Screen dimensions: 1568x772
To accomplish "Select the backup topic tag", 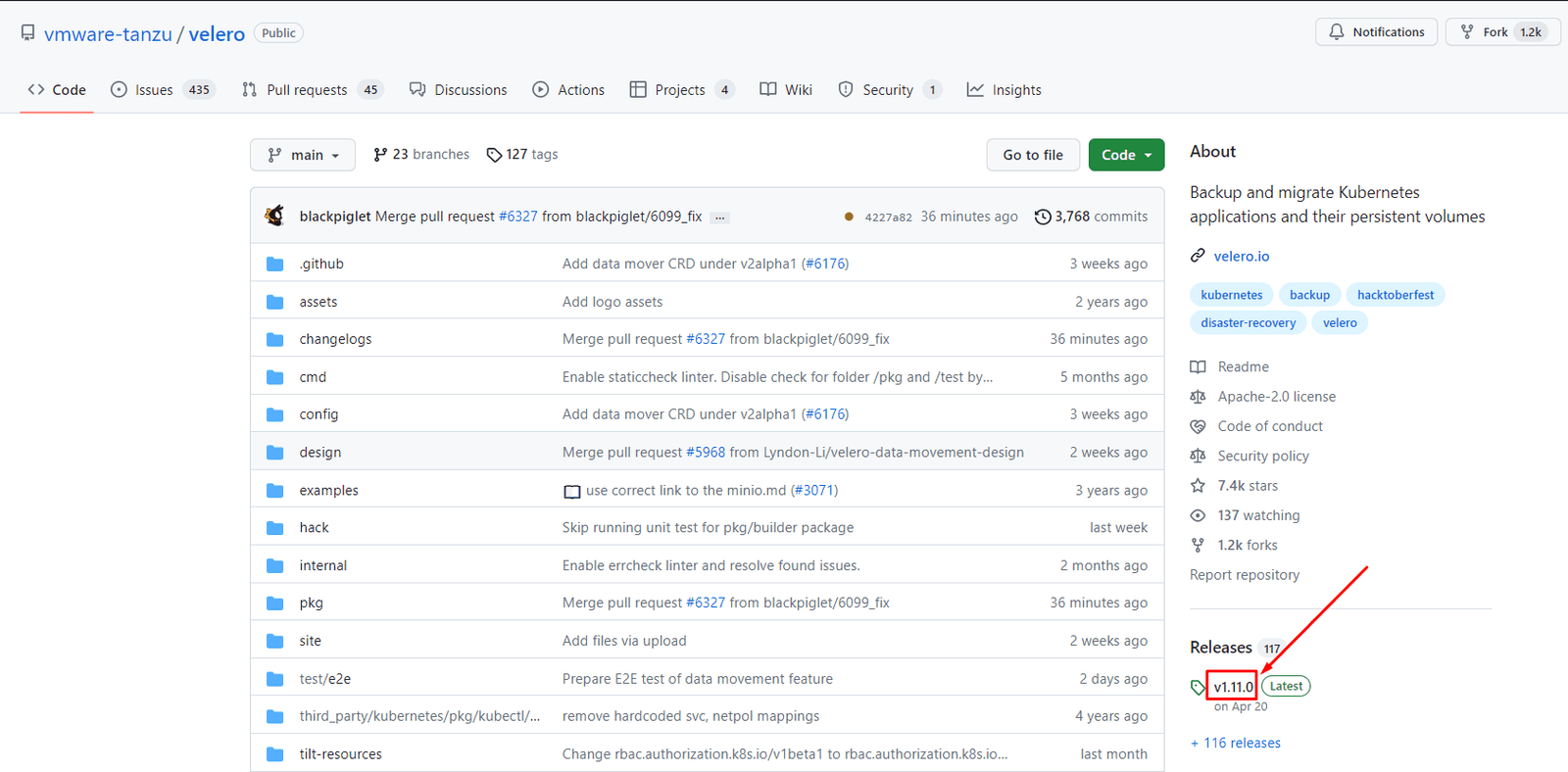I will tap(1309, 295).
